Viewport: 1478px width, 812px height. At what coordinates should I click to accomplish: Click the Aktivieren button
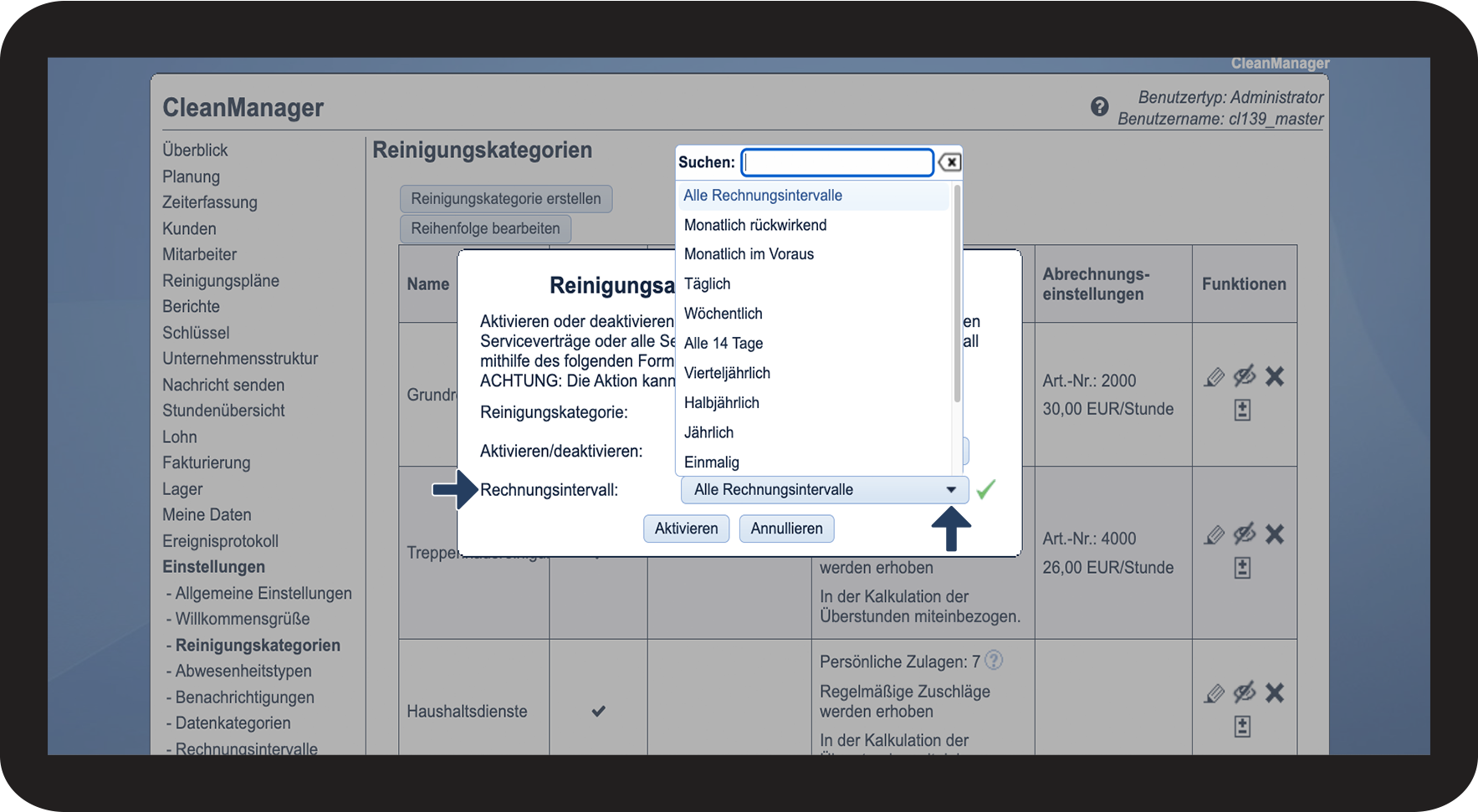point(687,529)
